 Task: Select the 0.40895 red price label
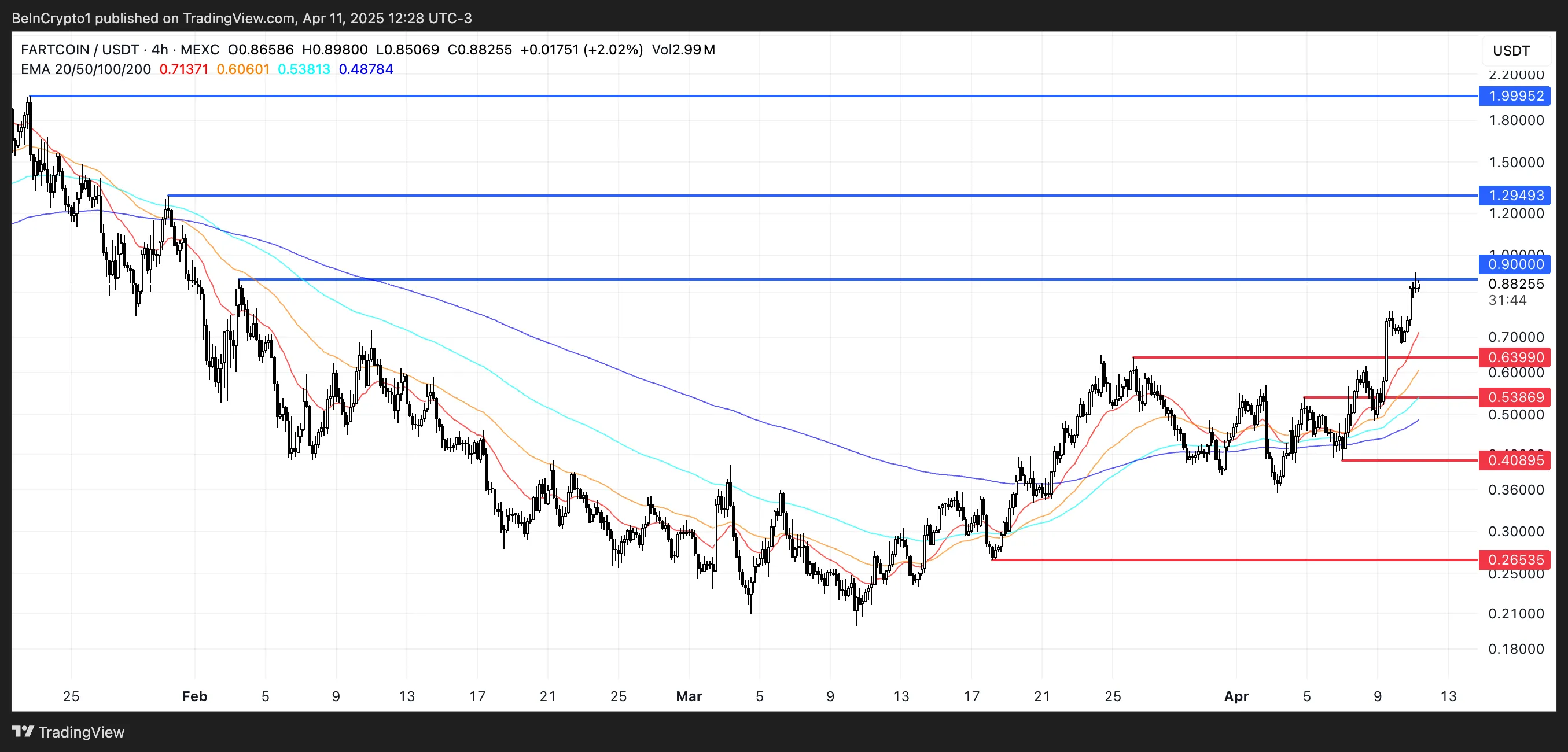pyautogui.click(x=1515, y=460)
